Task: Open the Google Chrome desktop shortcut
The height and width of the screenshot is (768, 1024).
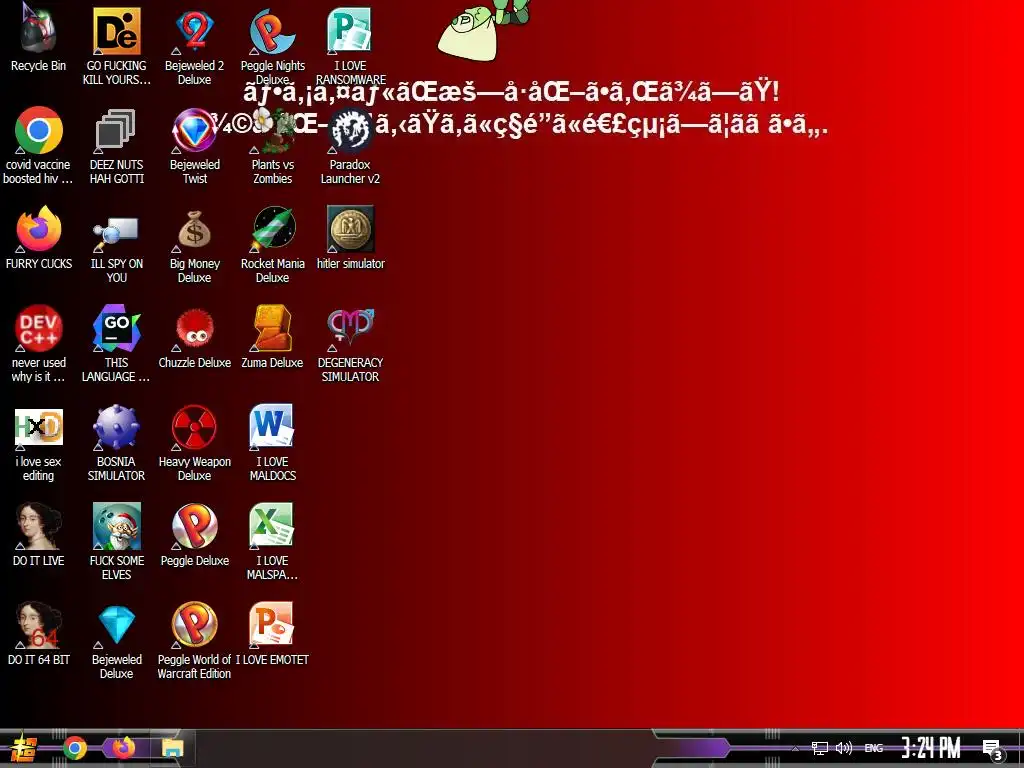Action: point(38,145)
